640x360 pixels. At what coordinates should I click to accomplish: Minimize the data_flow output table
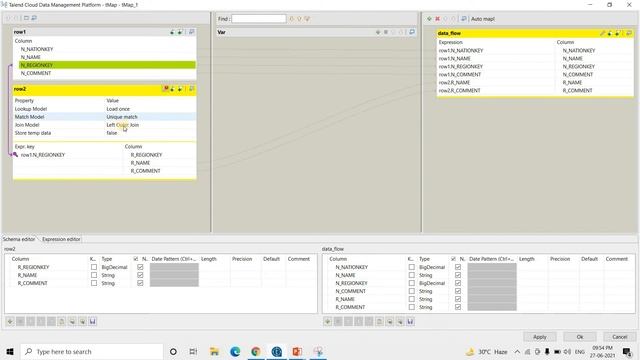629,33
